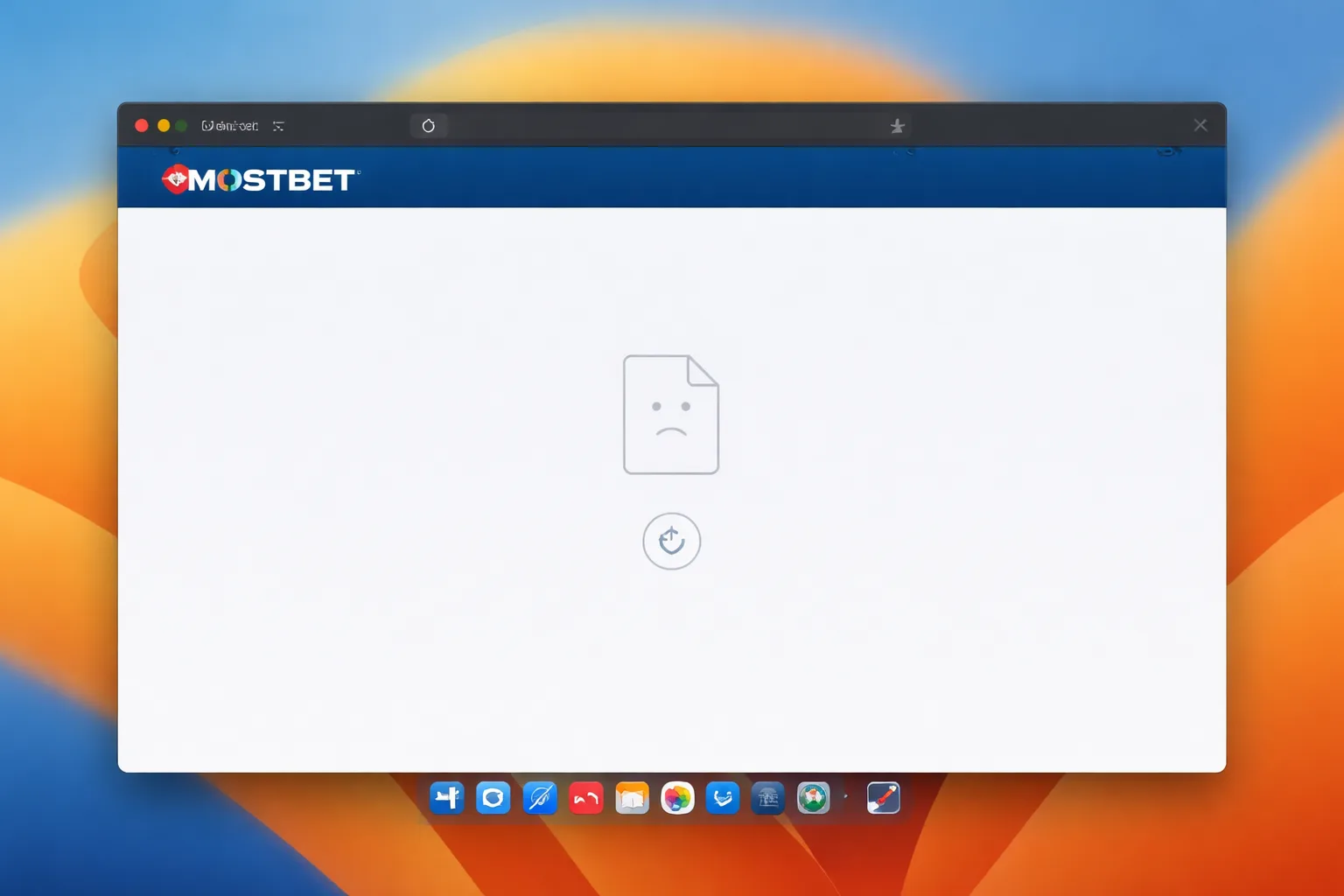Screen dimensions: 1344x896
Task: Open the round green globe dock icon
Action: point(813,797)
